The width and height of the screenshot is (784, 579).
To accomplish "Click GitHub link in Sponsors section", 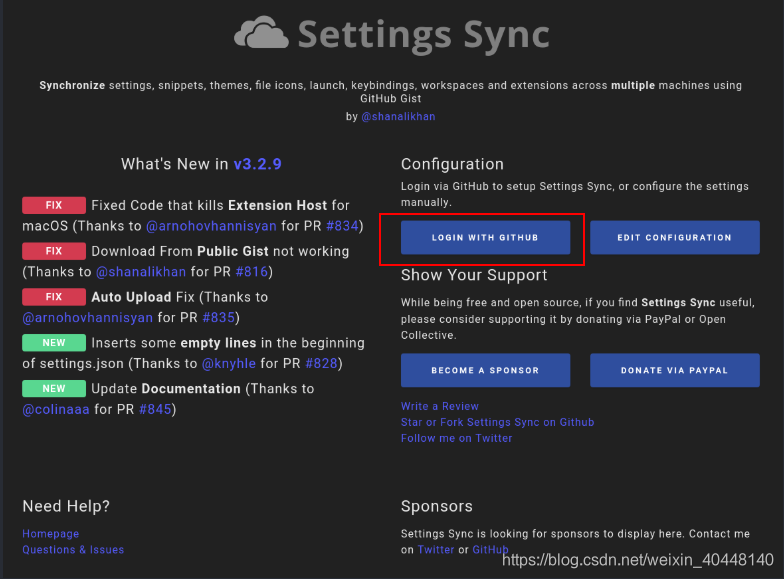I will tap(490, 550).
